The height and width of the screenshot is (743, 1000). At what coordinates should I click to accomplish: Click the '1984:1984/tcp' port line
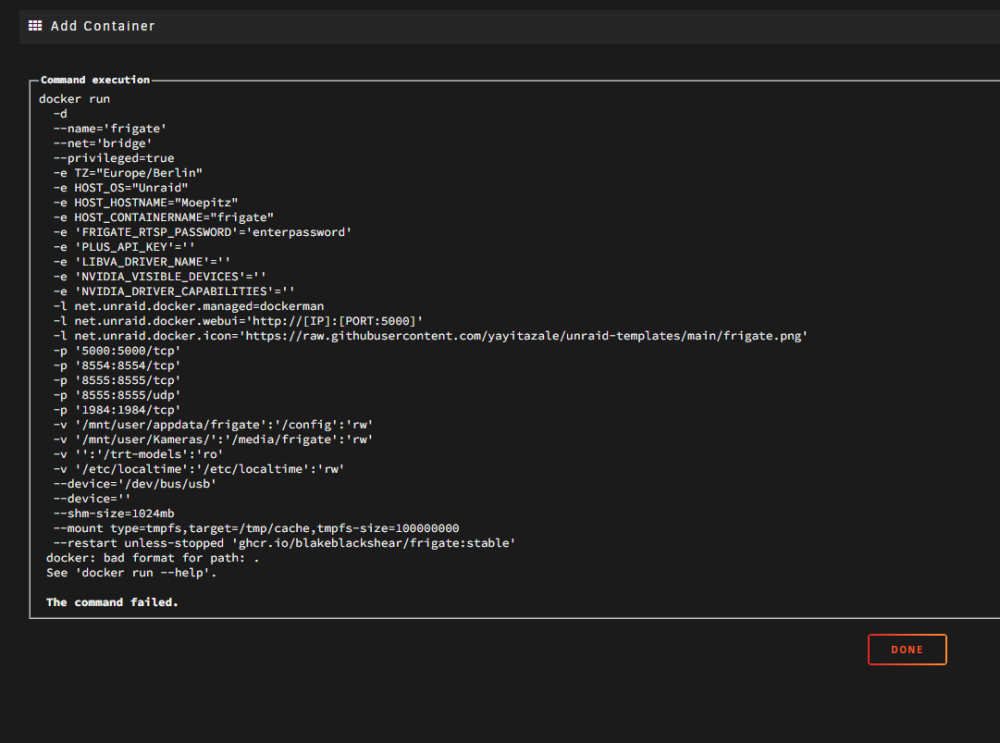[117, 409]
